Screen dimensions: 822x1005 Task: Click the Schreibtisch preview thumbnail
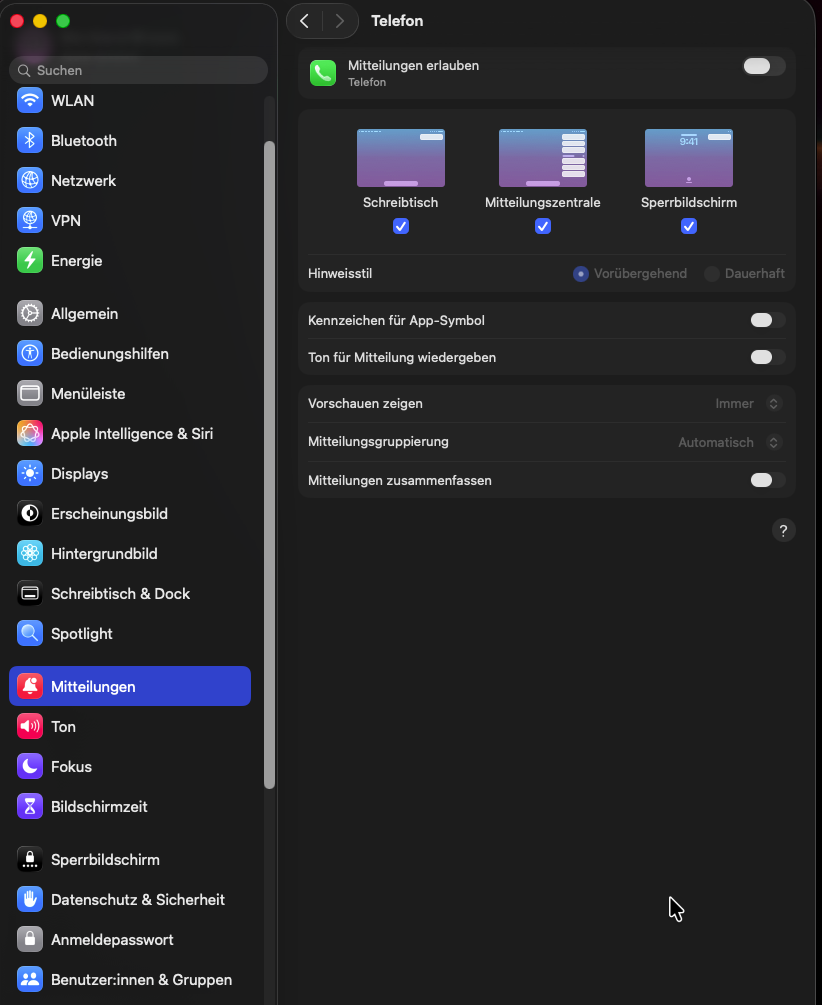pyautogui.click(x=401, y=158)
